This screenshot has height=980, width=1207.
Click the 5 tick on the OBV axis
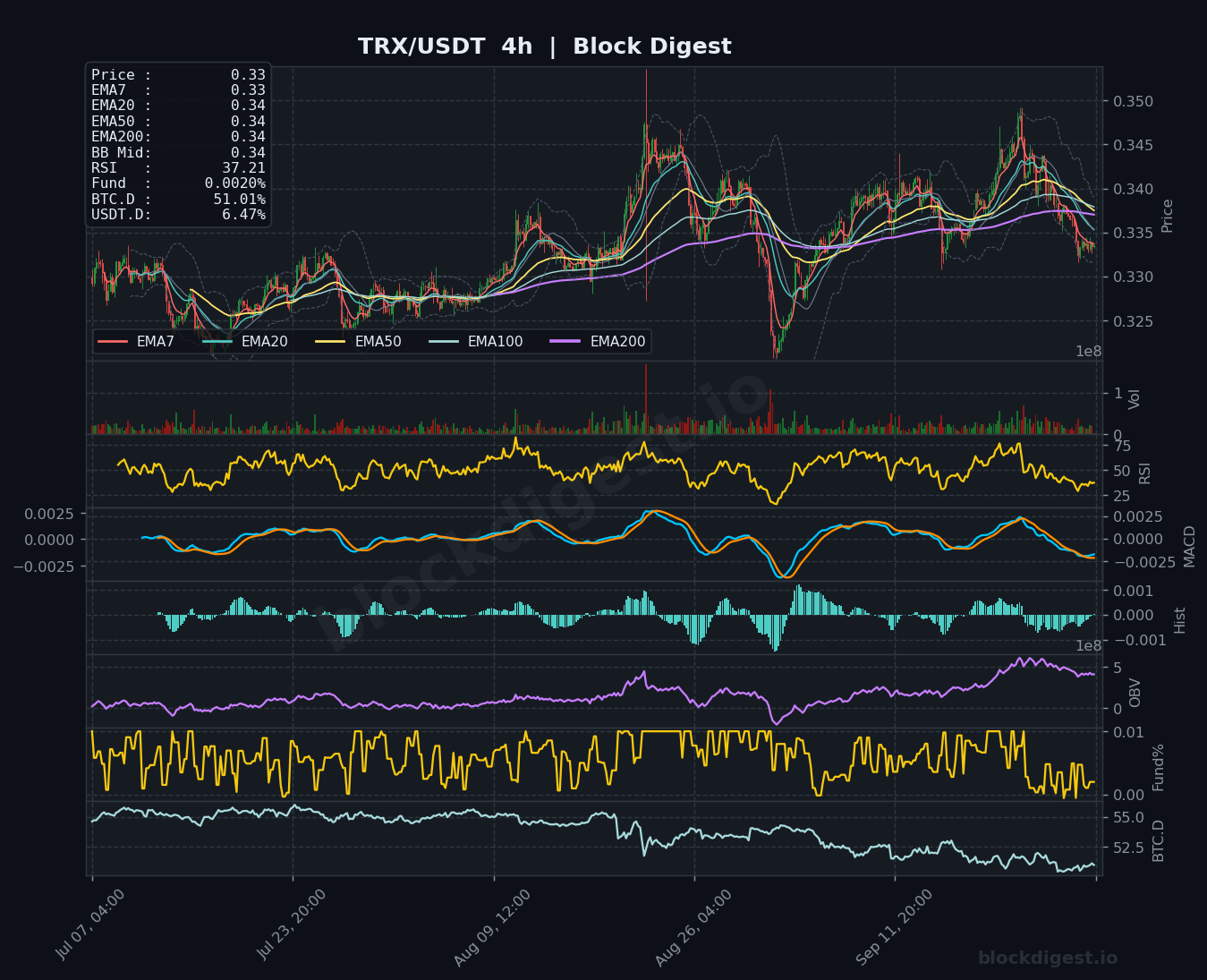(1118, 669)
